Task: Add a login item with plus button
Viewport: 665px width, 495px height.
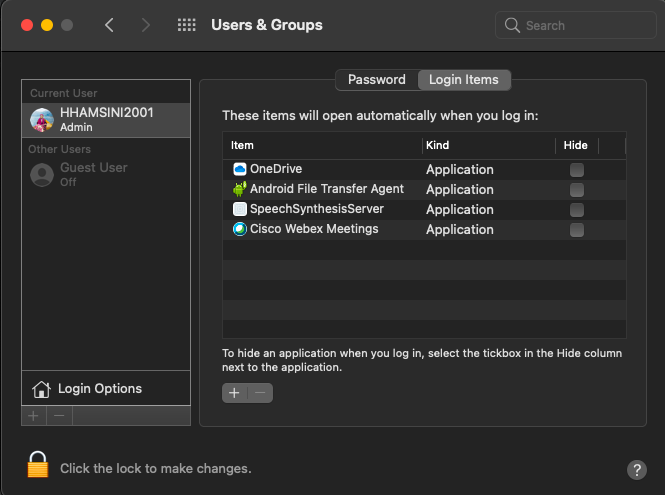Action: pos(234,393)
